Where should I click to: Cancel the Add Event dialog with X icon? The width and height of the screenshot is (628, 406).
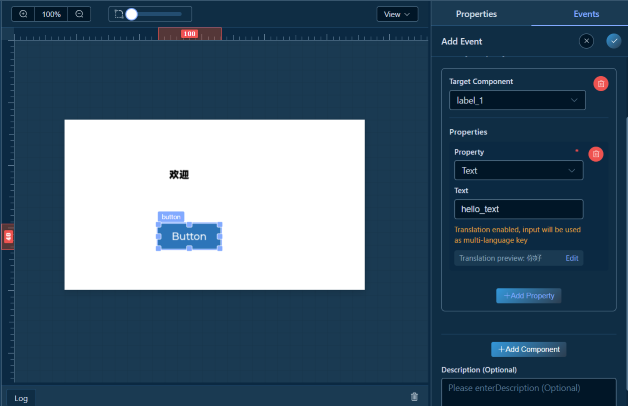(x=586, y=41)
